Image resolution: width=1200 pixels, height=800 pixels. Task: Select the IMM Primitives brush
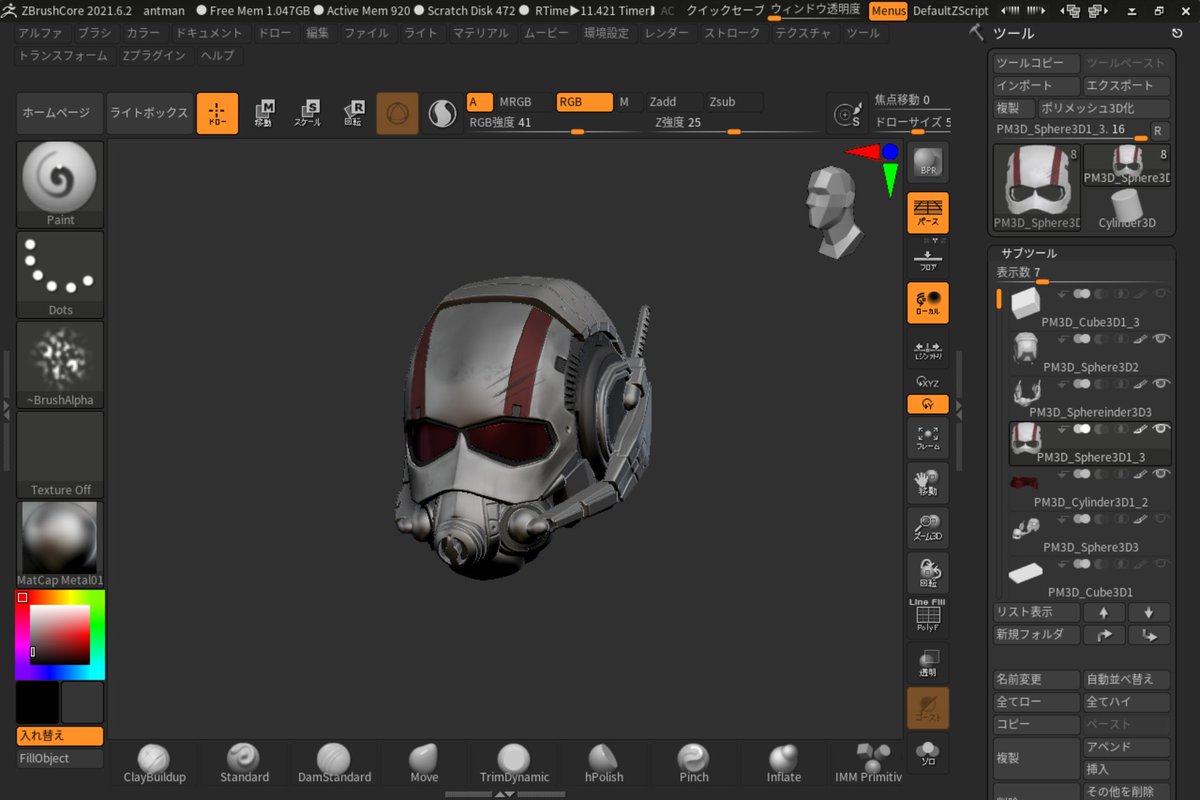click(x=868, y=763)
